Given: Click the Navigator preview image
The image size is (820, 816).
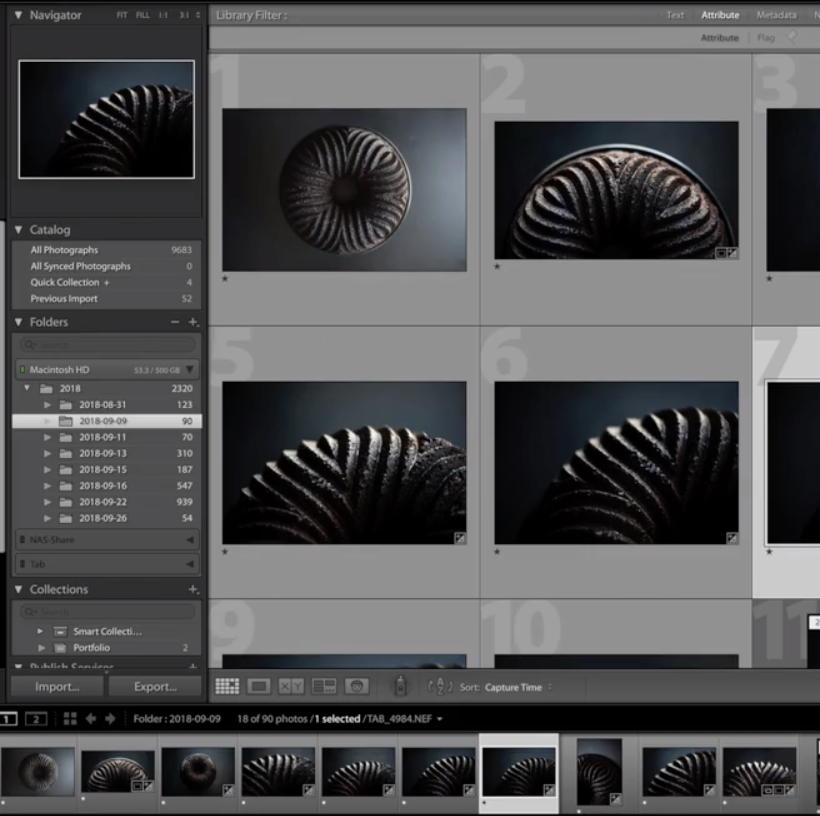Looking at the screenshot, I should click(107, 119).
